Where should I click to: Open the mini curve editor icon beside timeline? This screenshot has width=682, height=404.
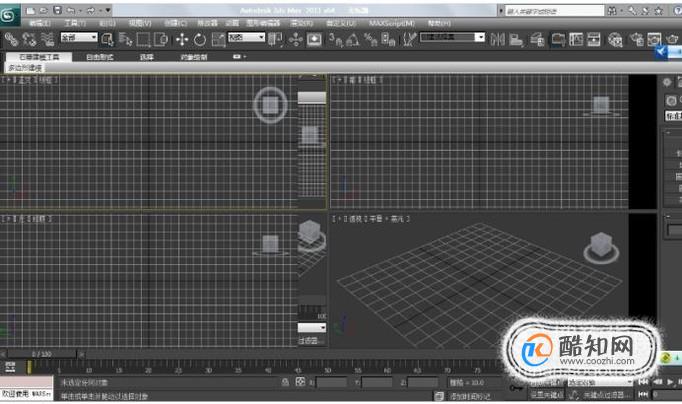[10, 367]
